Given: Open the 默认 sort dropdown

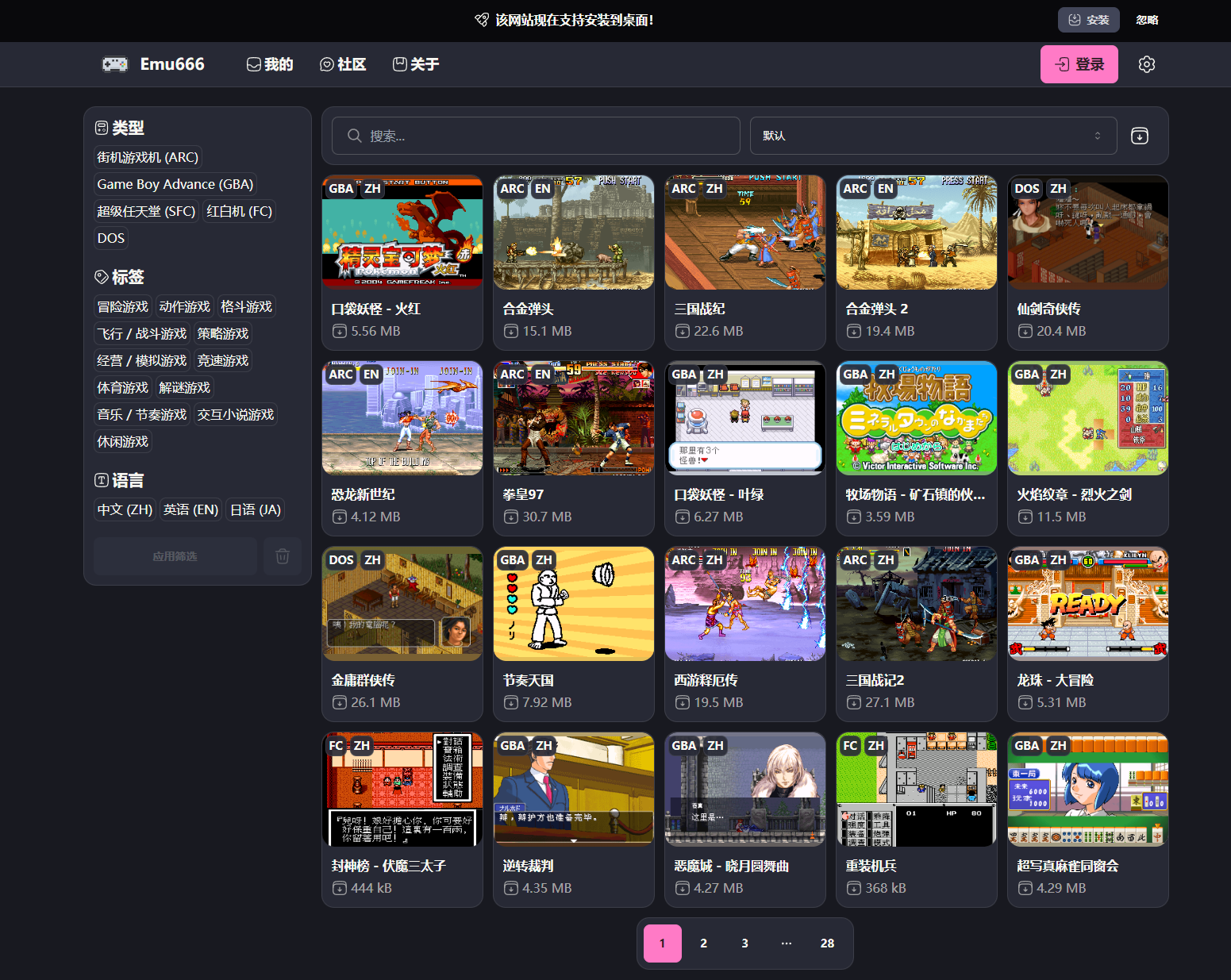Looking at the screenshot, I should click(x=933, y=136).
